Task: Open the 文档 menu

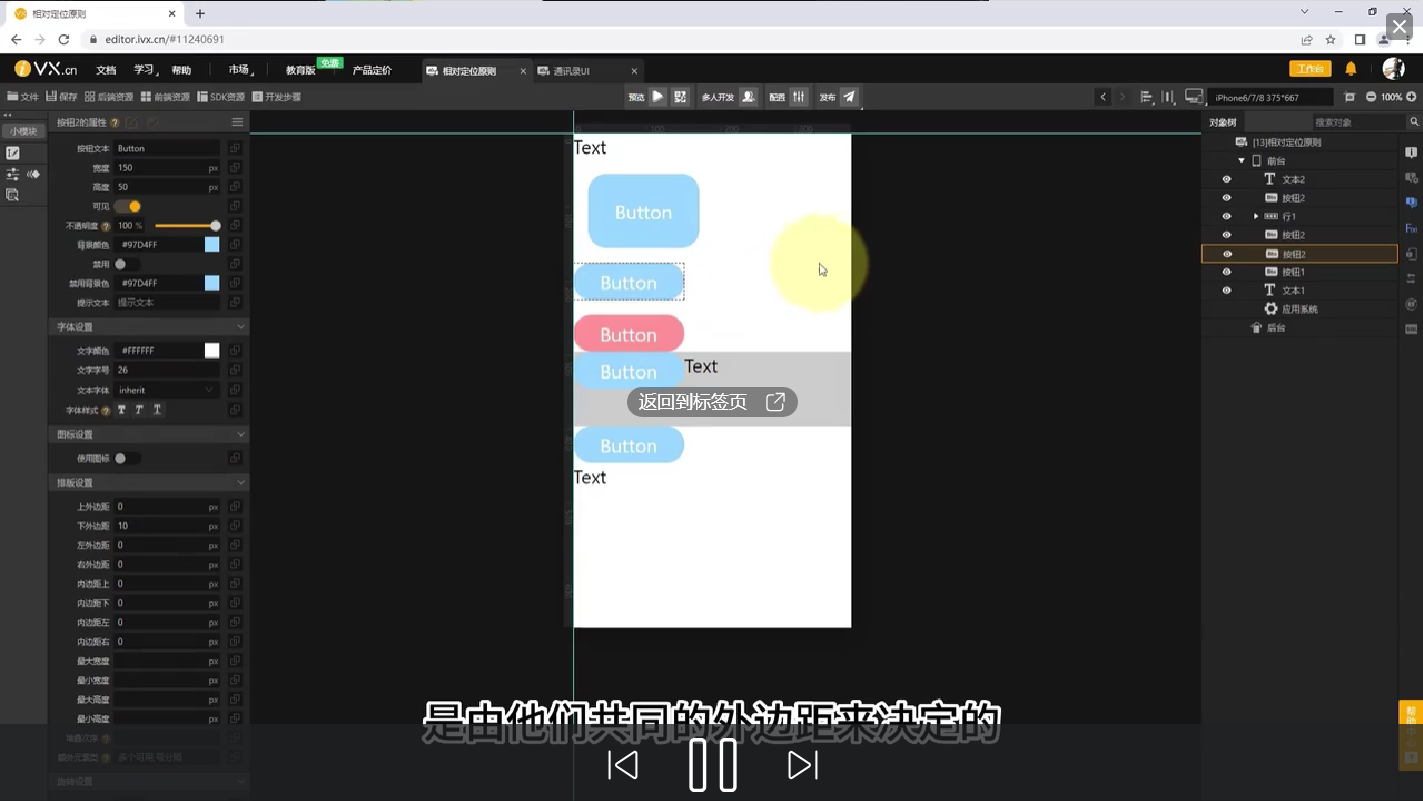Action: [x=106, y=70]
